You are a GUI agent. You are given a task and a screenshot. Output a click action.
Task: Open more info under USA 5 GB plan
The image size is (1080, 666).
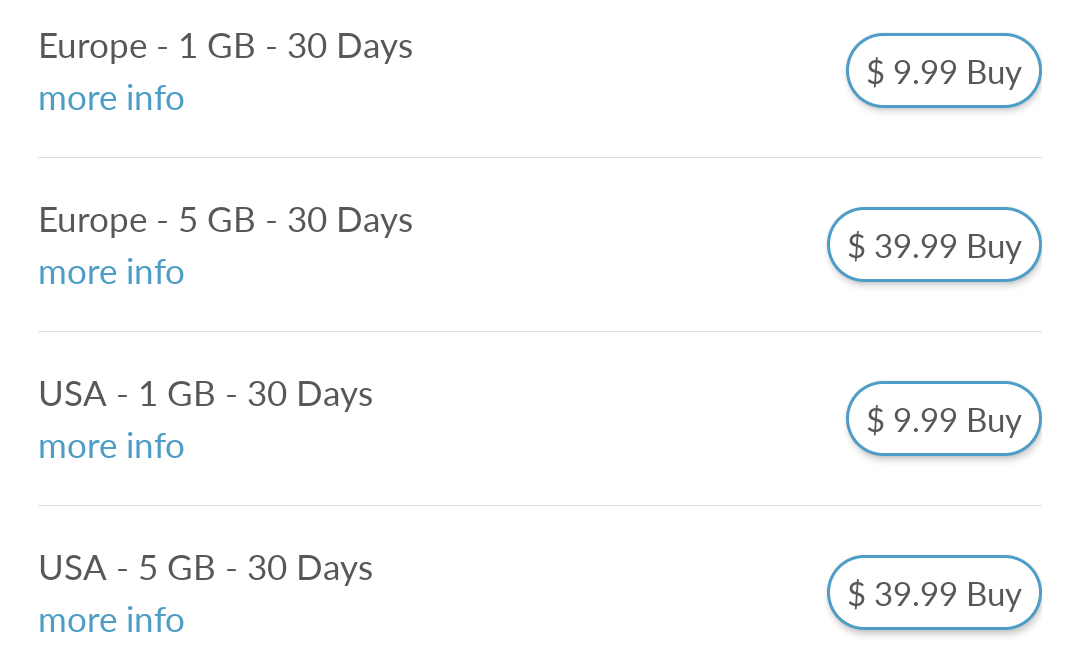tap(111, 621)
